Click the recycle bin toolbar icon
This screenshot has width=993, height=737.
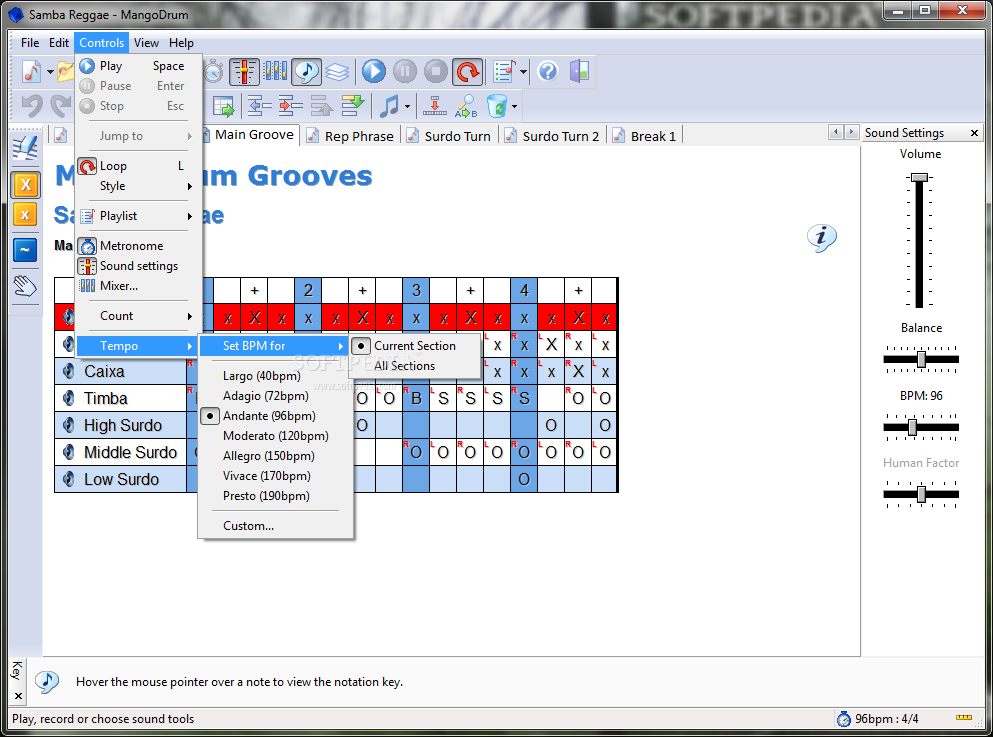point(497,106)
